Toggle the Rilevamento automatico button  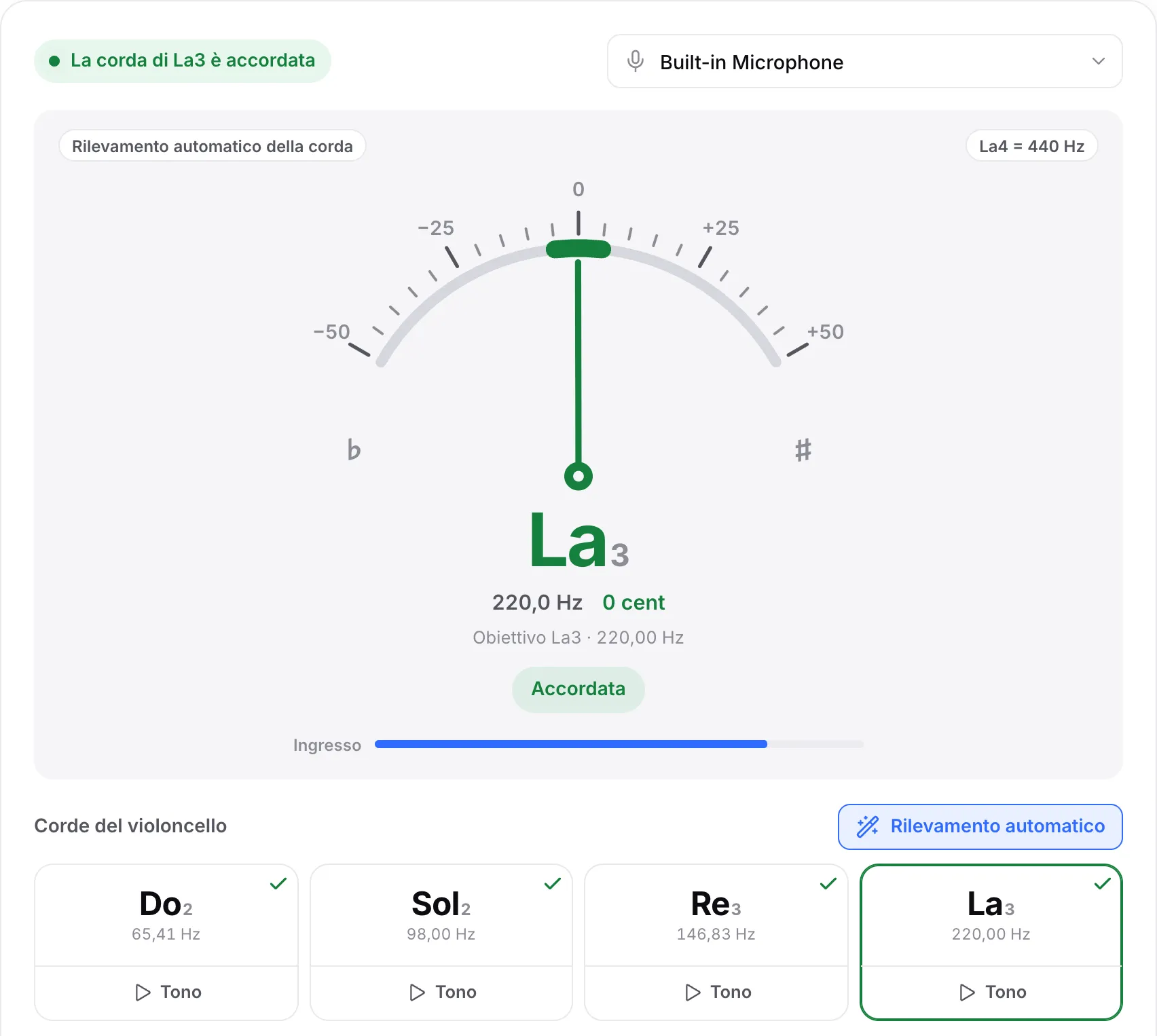click(x=980, y=826)
